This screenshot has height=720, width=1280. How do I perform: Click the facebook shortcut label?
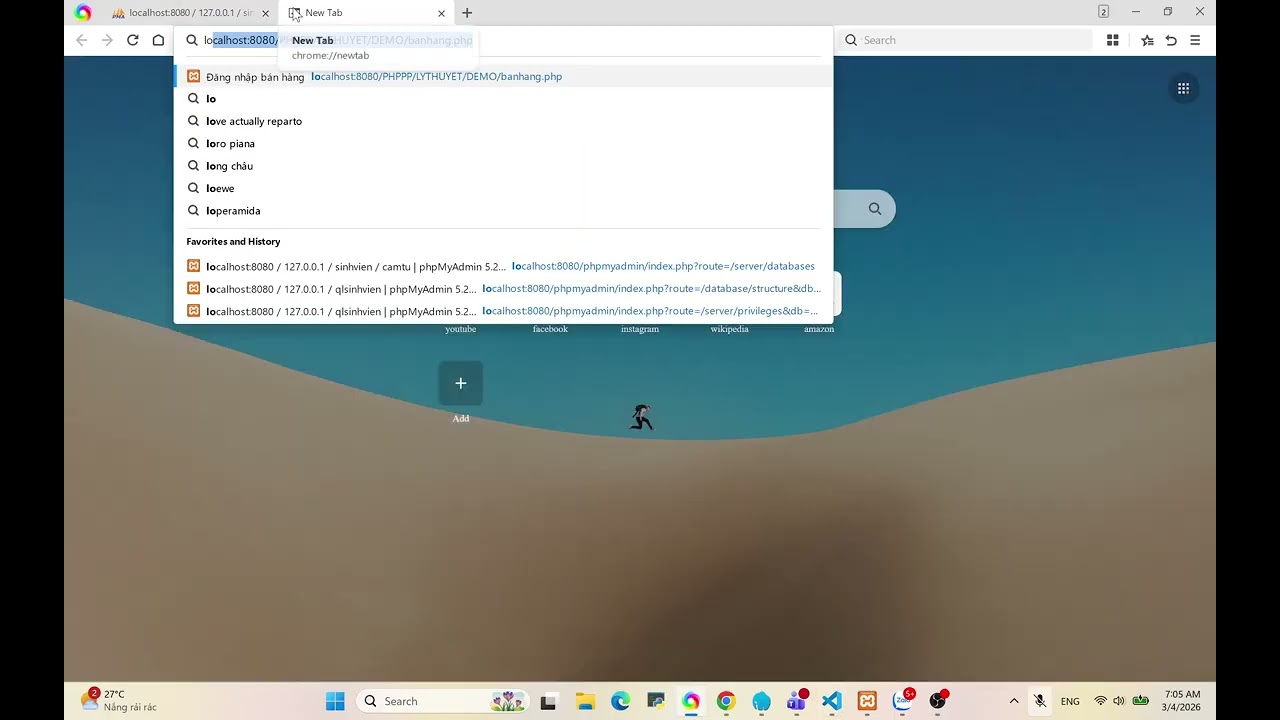coord(550,329)
